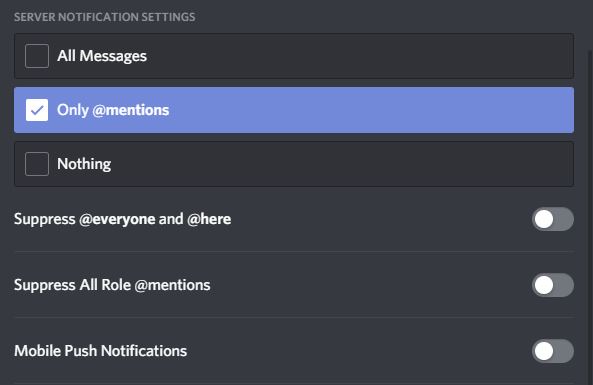Viewport: 593px width, 385px height.
Task: Click the white knob of the Mobile Push toggle
Action: 544,351
